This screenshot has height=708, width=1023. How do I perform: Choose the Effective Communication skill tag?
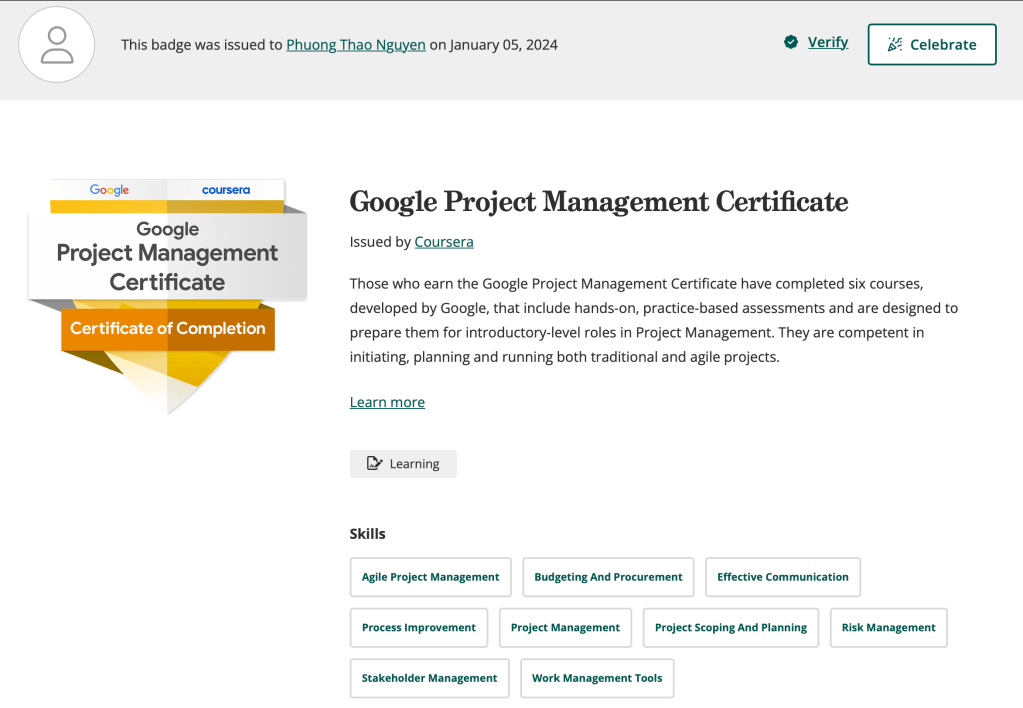click(x=782, y=577)
